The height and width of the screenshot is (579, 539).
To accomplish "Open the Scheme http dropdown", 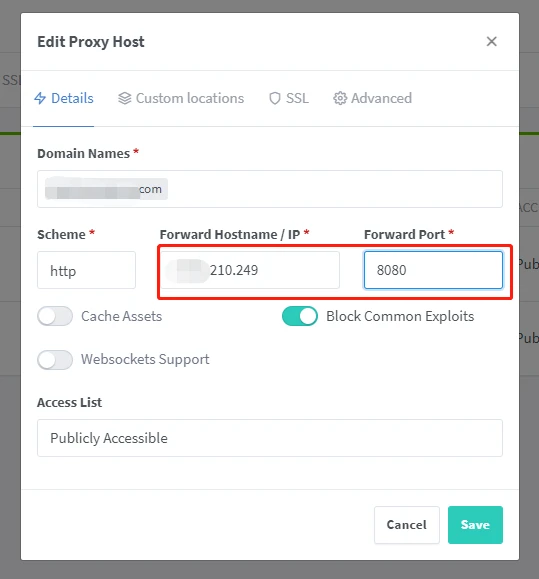I will [86, 270].
